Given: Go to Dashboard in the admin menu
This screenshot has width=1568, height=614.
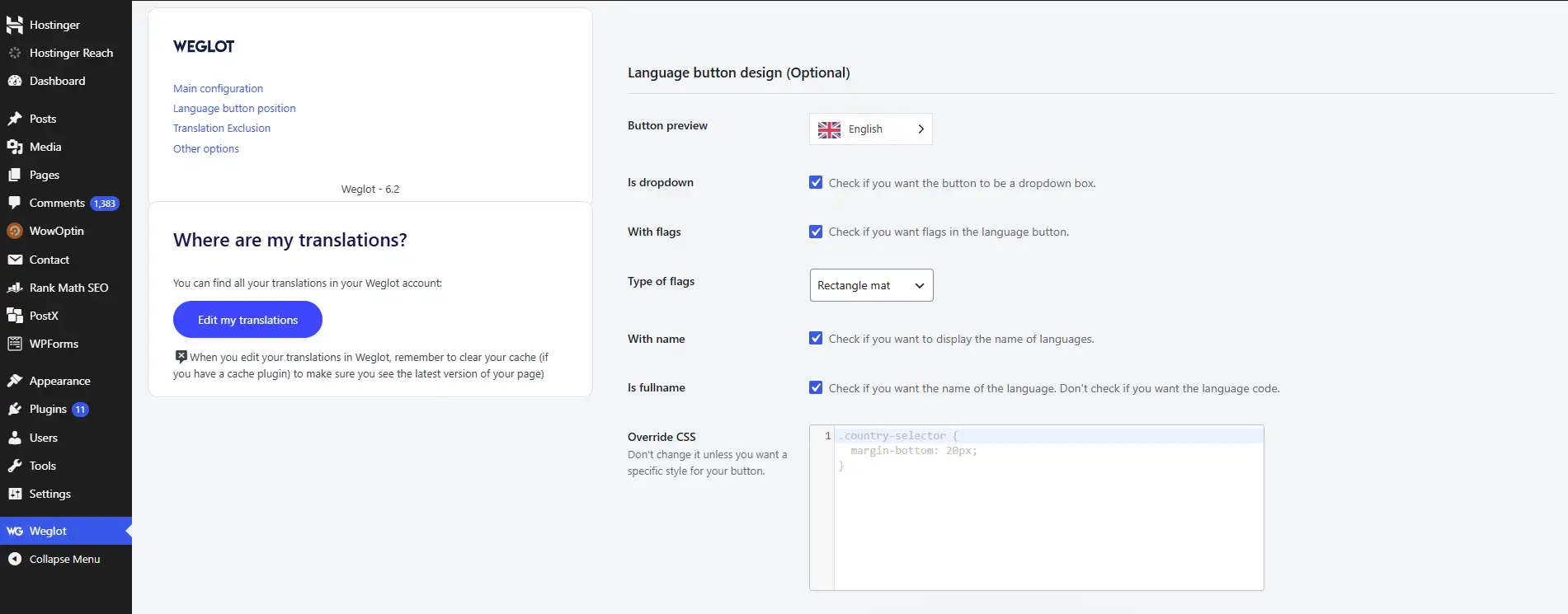Looking at the screenshot, I should 66,81.
